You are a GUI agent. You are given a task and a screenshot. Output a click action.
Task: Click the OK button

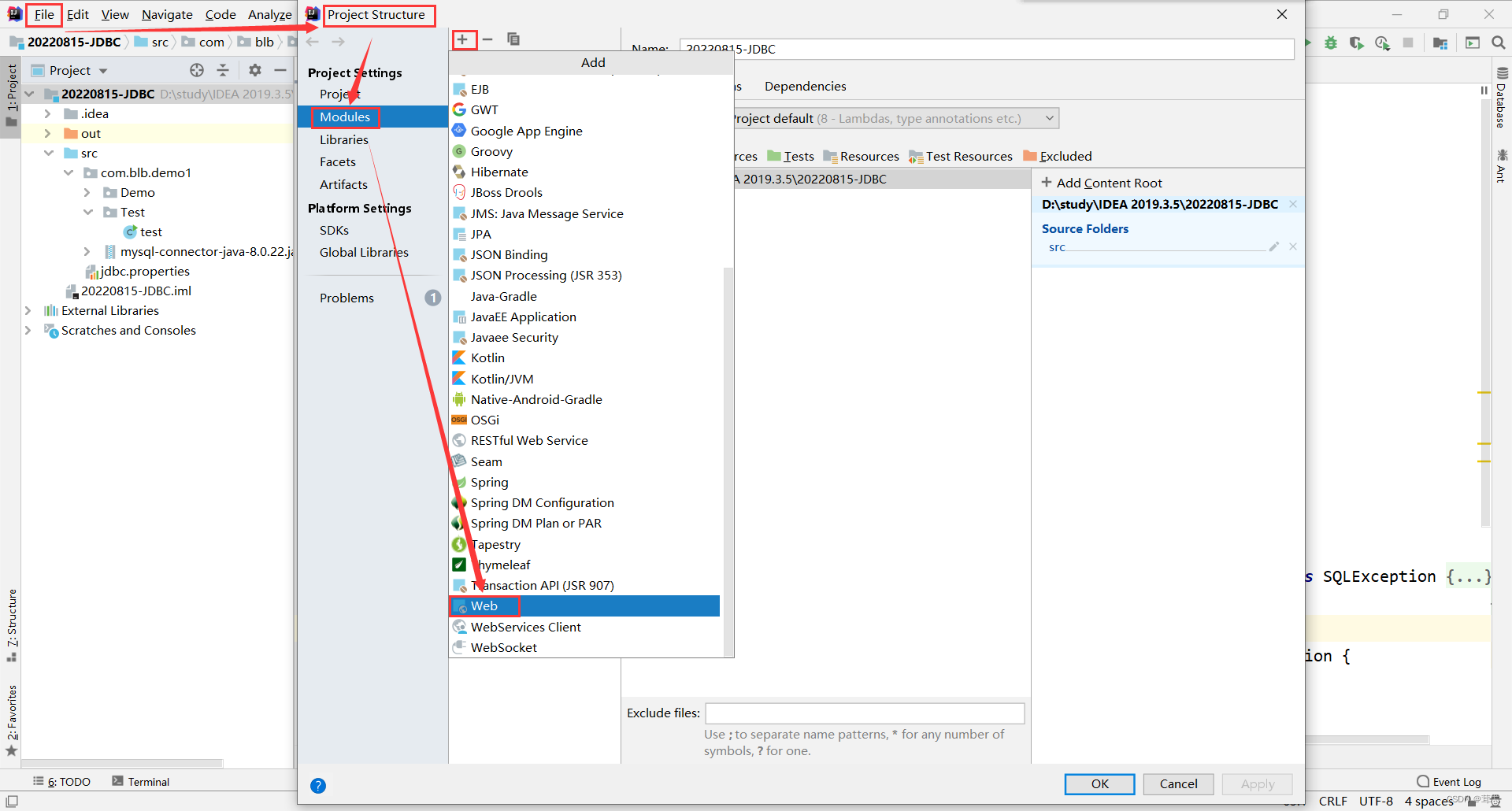pyautogui.click(x=1099, y=783)
